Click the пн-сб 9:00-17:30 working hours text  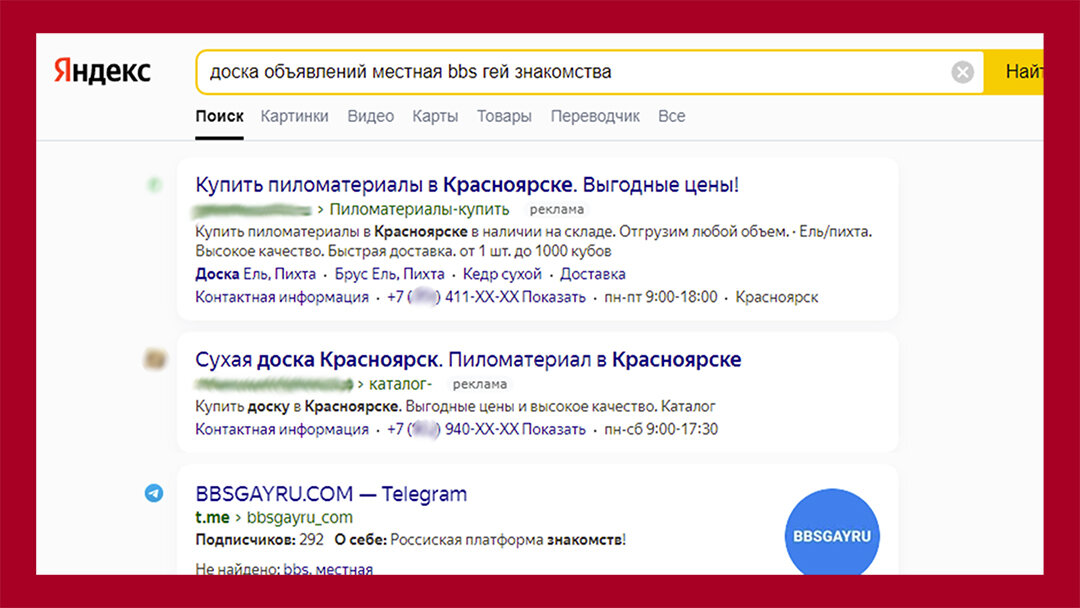pos(661,430)
